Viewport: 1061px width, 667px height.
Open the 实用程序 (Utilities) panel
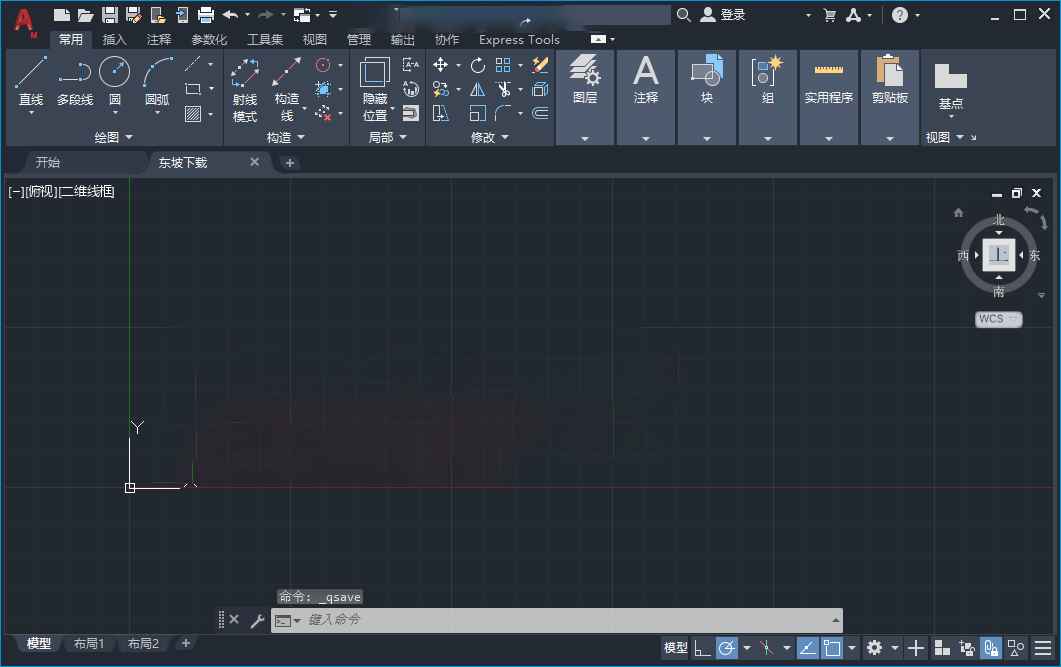(x=828, y=97)
